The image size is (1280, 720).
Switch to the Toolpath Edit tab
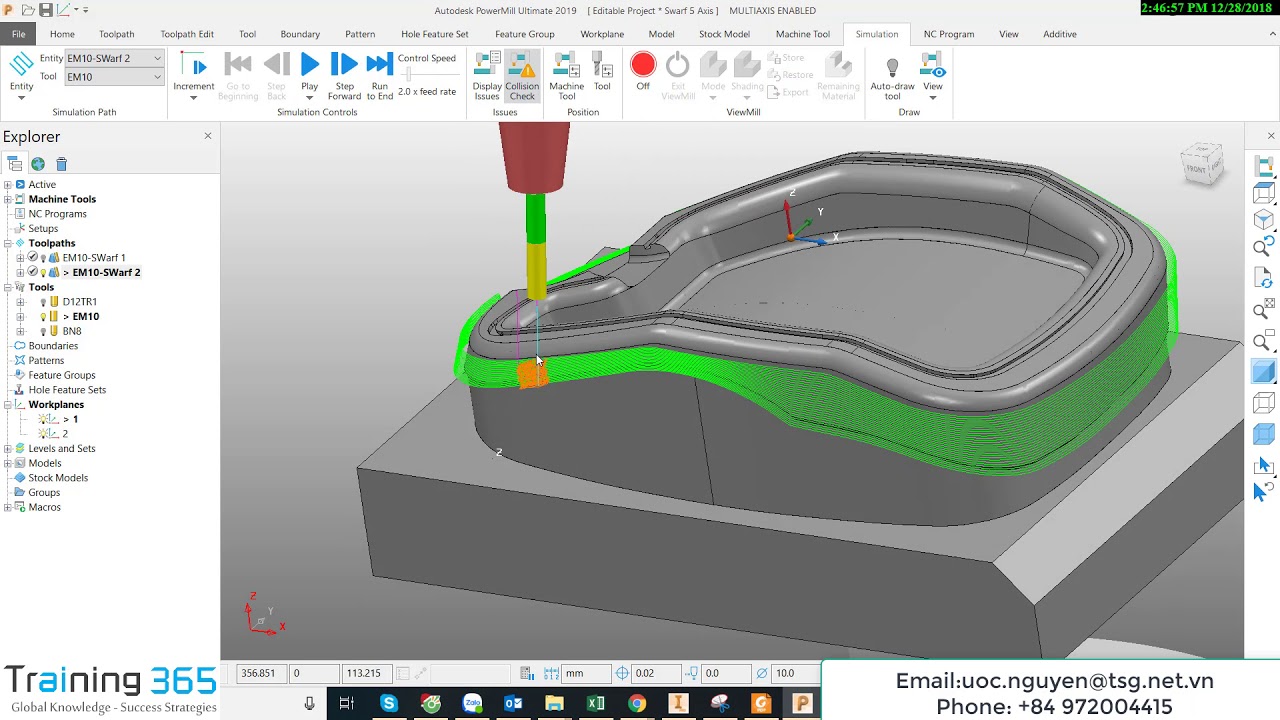[187, 34]
